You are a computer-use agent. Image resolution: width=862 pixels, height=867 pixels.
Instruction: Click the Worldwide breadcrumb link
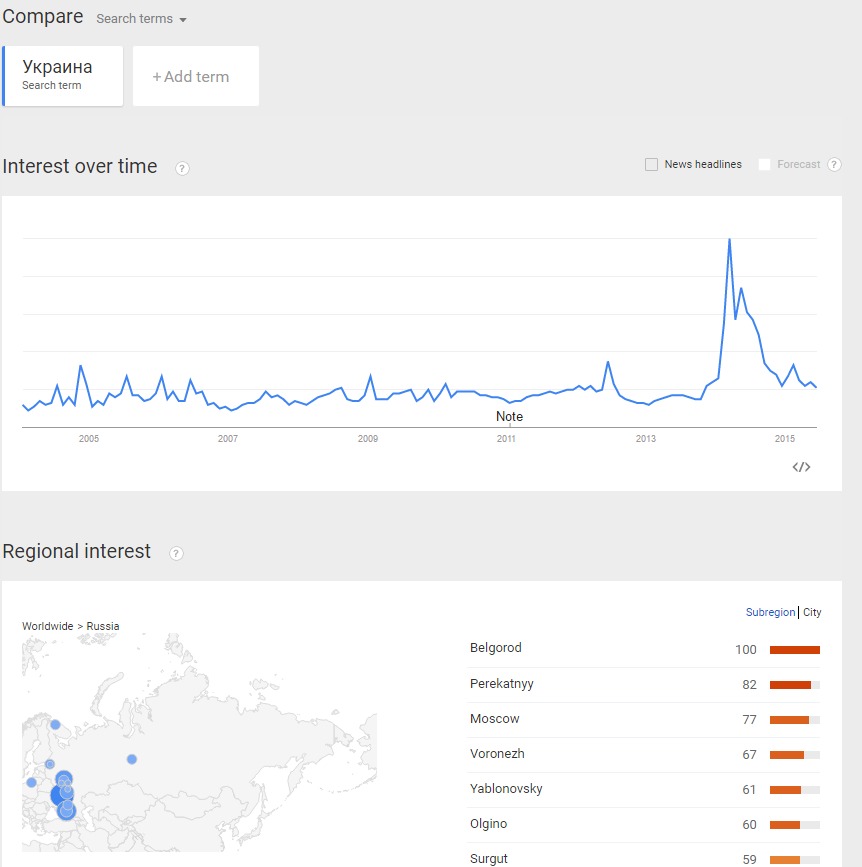[47, 626]
